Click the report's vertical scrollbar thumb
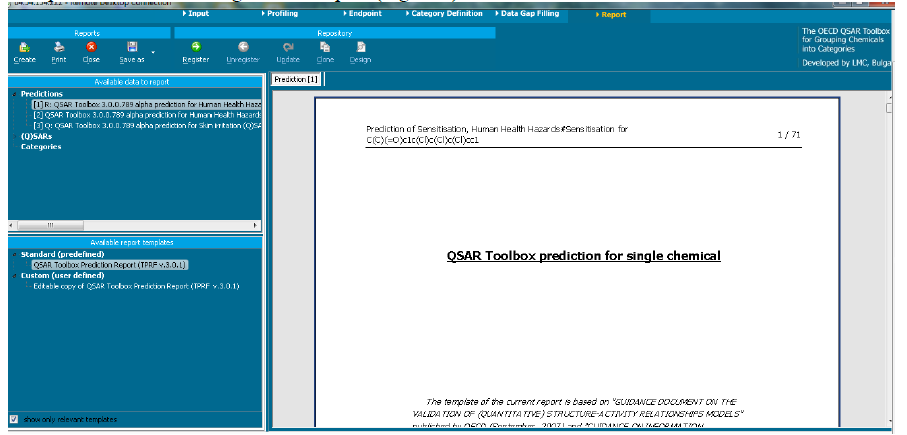Image resolution: width=907 pixels, height=435 pixels. 890,108
